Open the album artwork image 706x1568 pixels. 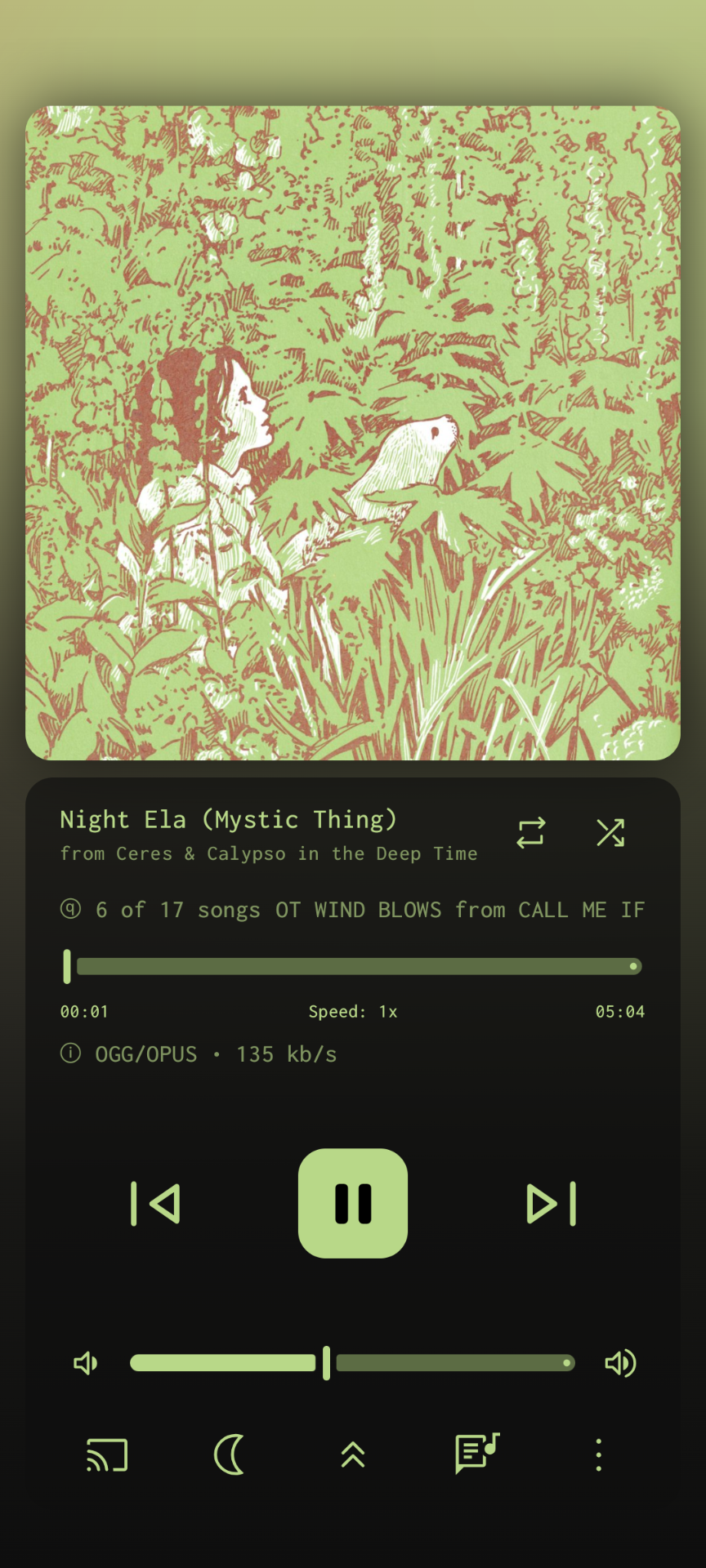pos(353,433)
